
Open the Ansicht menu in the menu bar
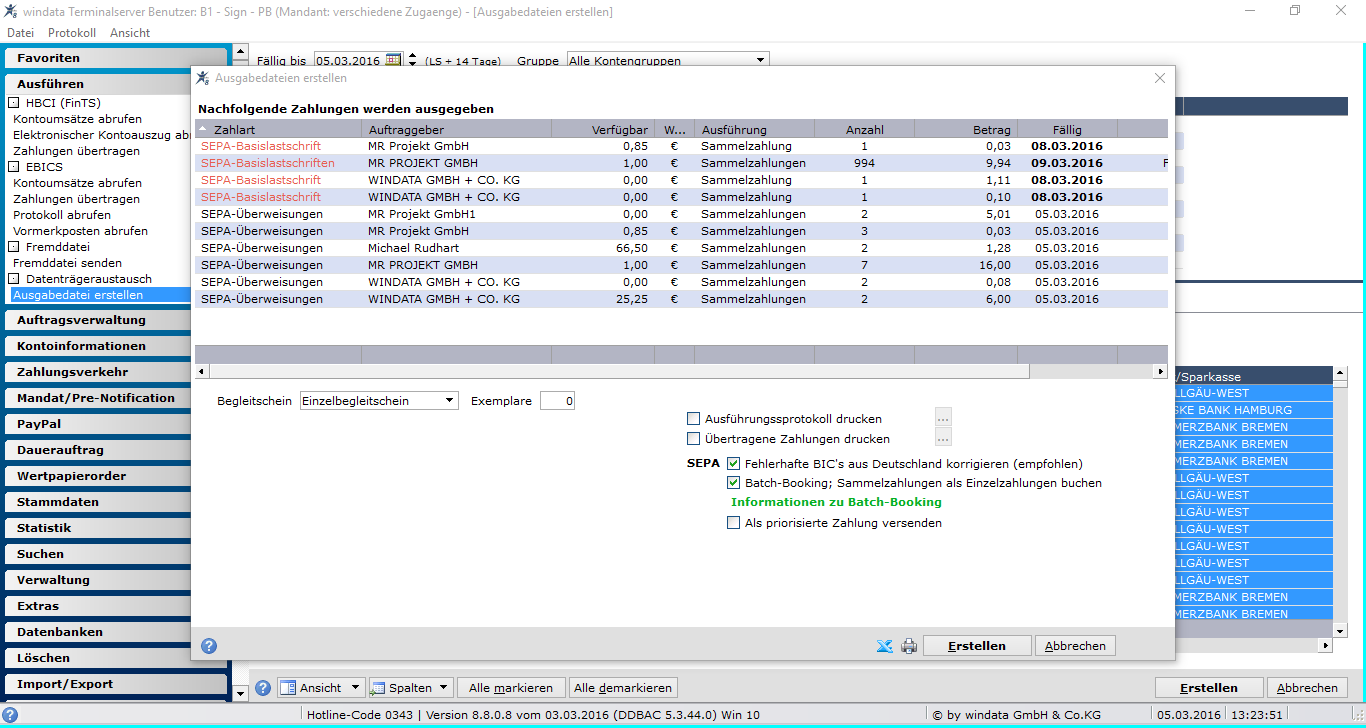pos(130,33)
